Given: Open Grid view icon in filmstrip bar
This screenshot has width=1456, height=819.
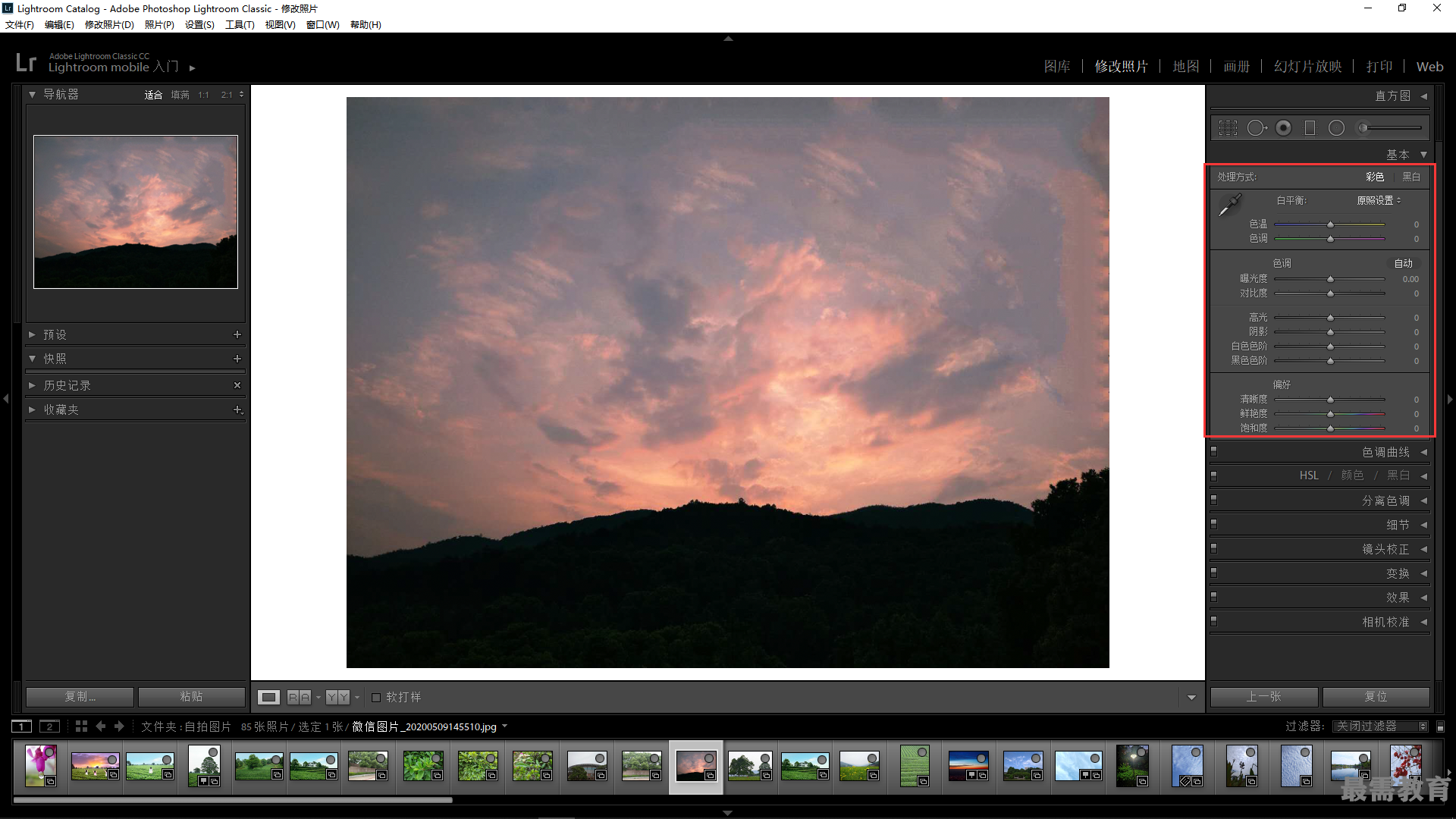Looking at the screenshot, I should (81, 726).
